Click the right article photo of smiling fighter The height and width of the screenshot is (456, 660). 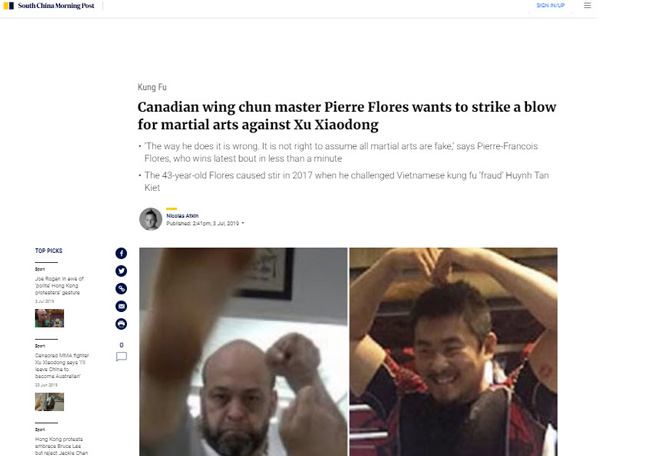453,352
